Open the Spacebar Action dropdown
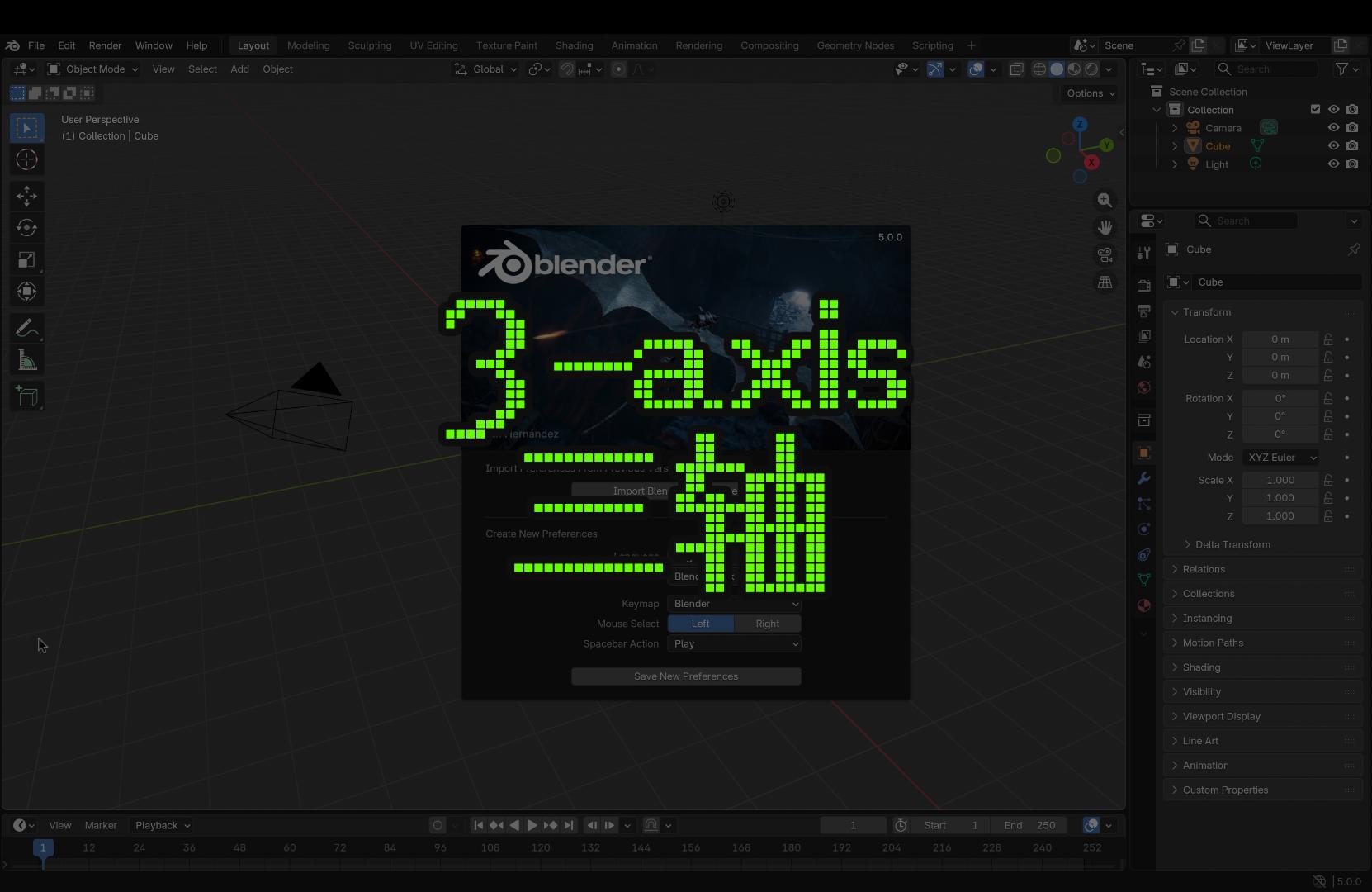1372x892 pixels. point(735,644)
